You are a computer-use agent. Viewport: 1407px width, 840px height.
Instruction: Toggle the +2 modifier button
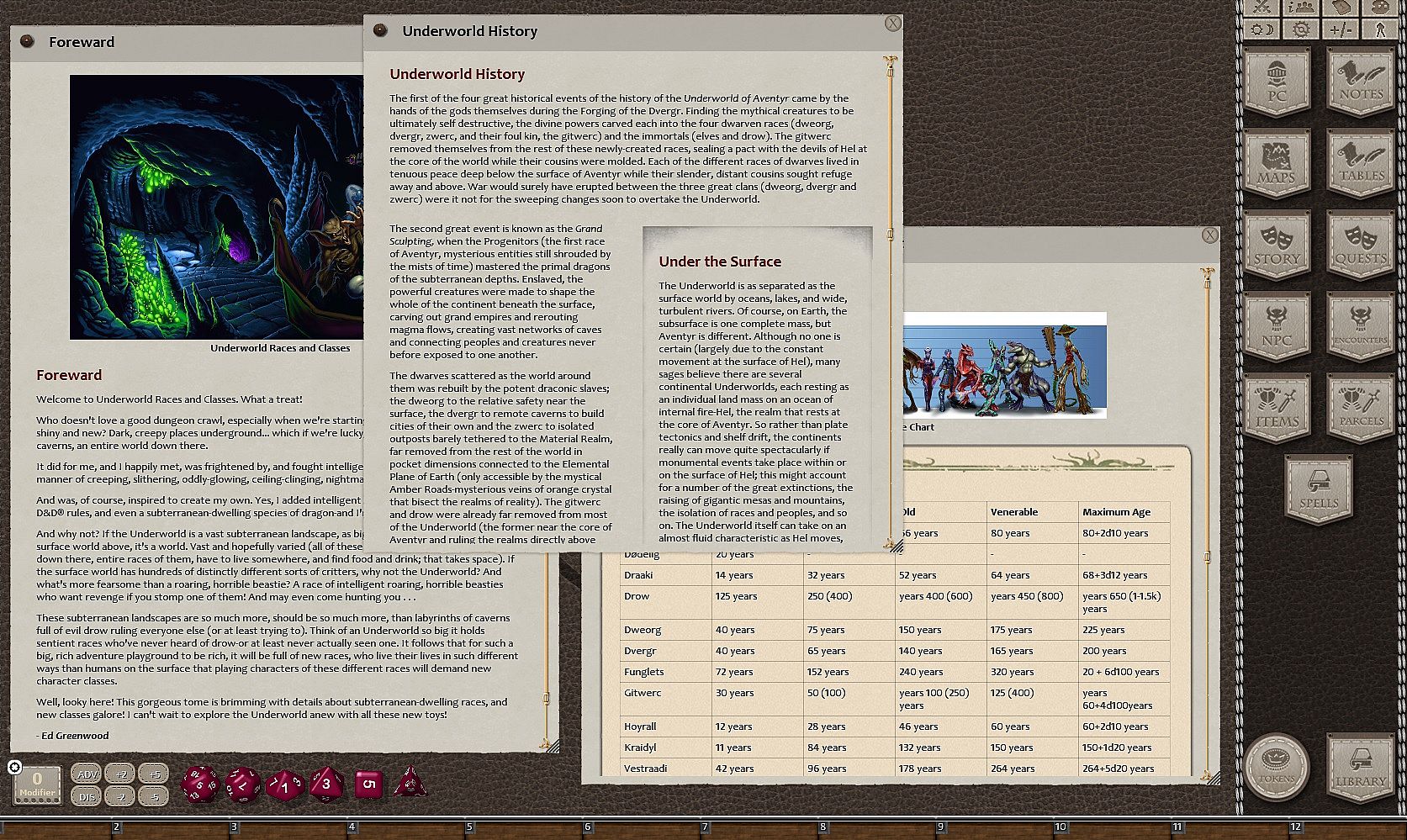(121, 774)
